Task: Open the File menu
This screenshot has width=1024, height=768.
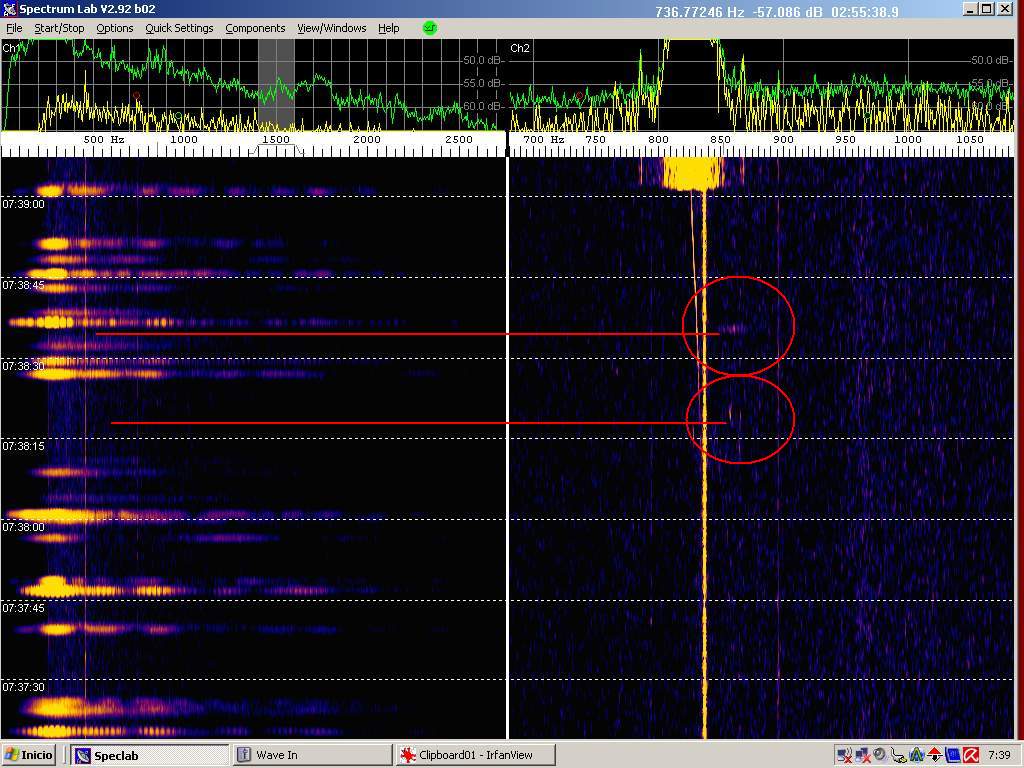Action: pyautogui.click(x=14, y=28)
